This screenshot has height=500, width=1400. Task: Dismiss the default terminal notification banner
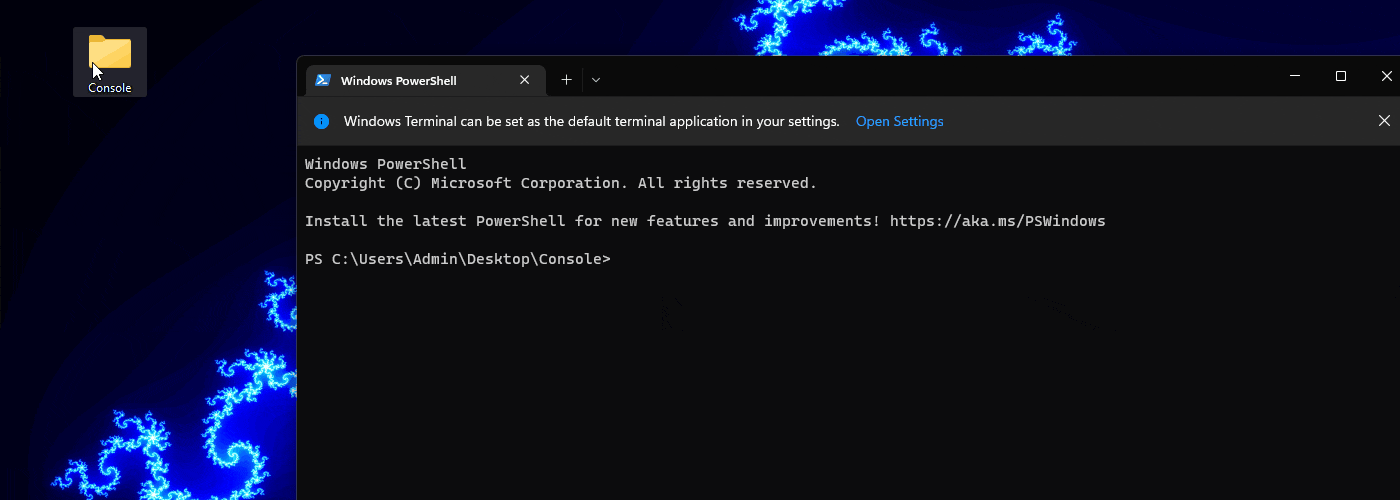point(1384,121)
